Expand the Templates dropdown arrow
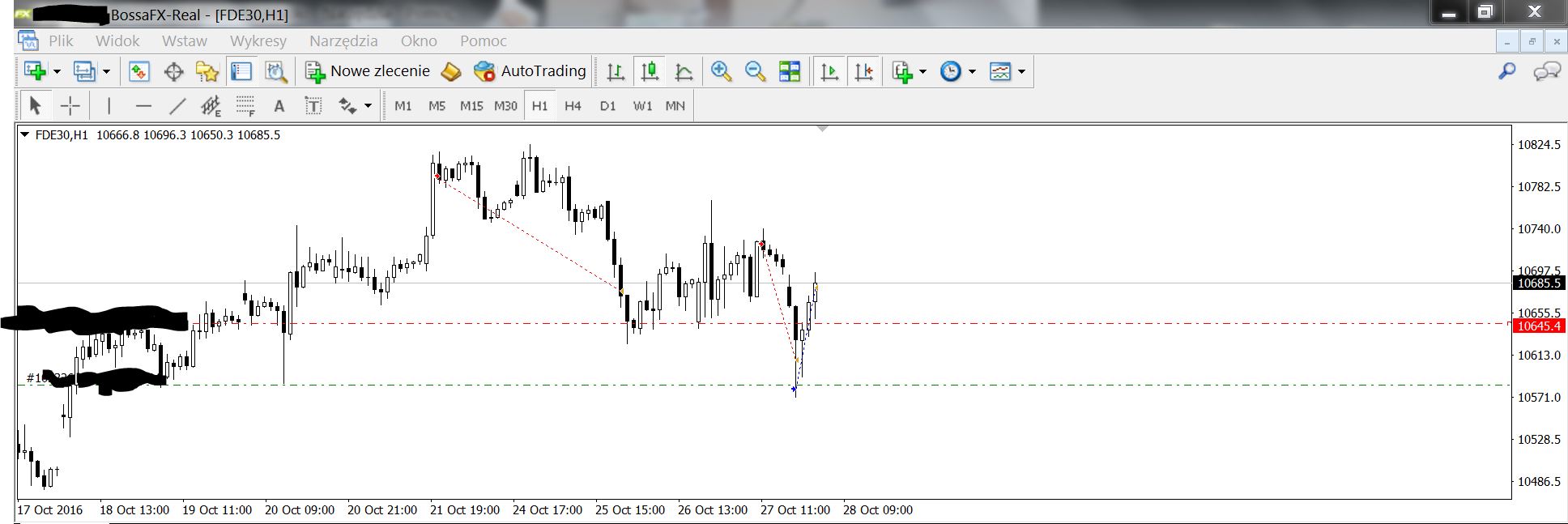Screen dimensions: 1568x524 coord(1022,72)
